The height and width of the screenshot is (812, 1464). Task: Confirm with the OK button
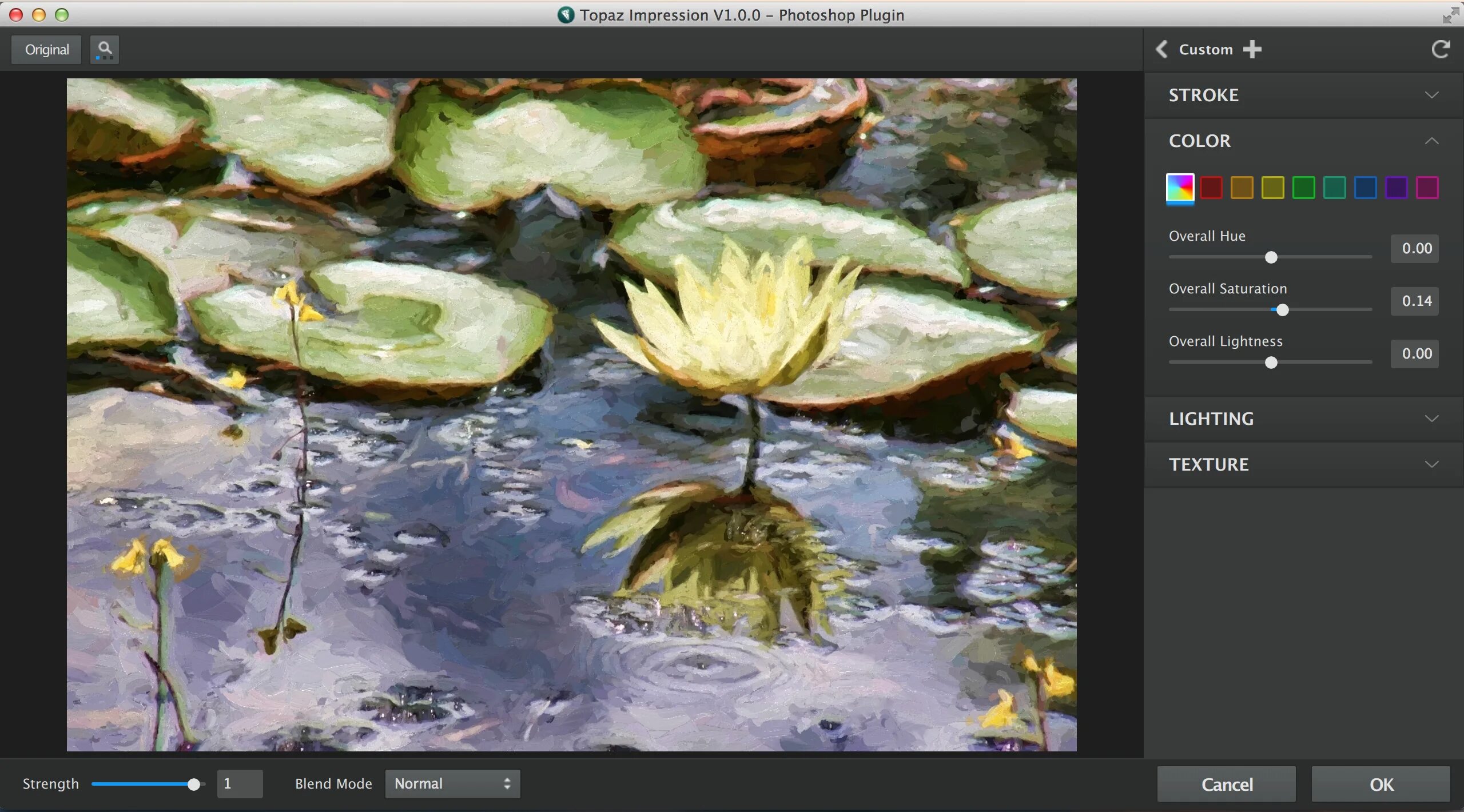[1381, 784]
